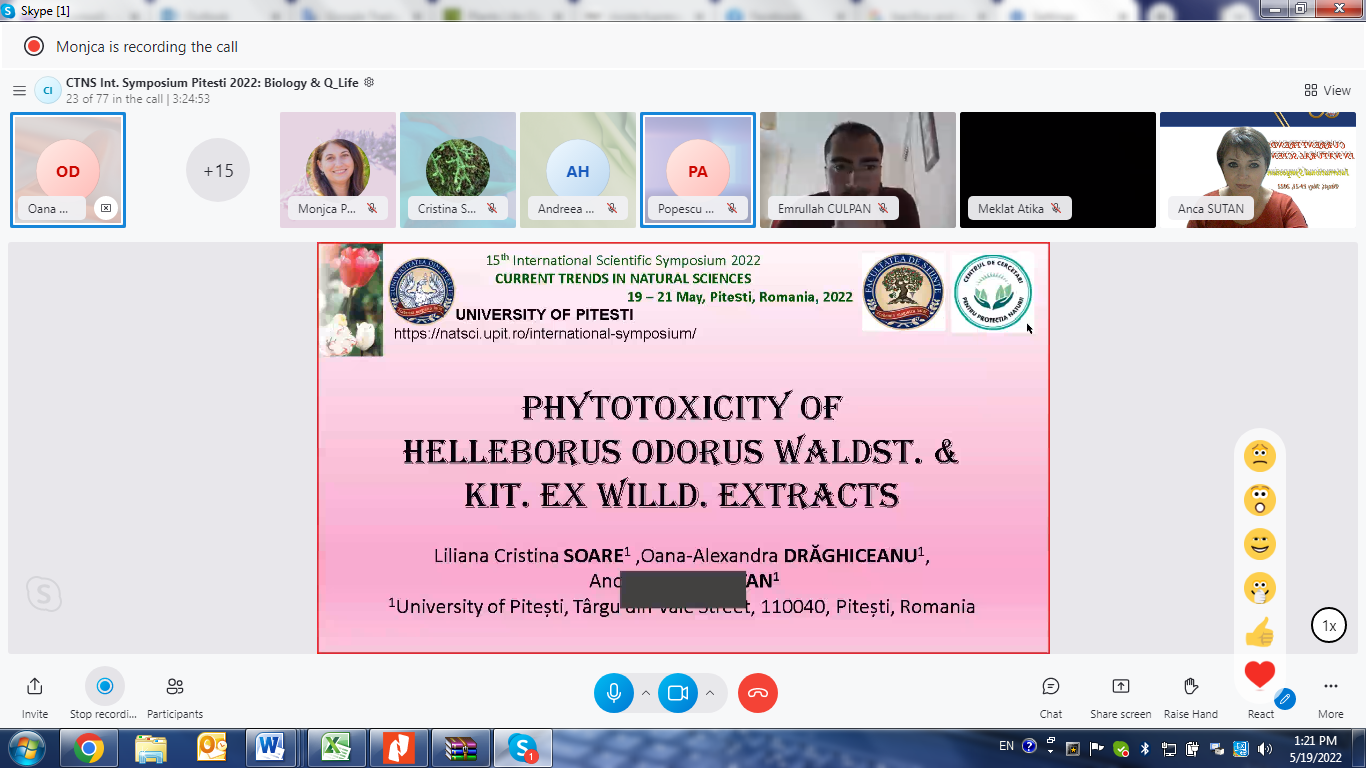Viewport: 1366px width, 768px height.
Task: Select Emrullah CULPAN's video thumbnail
Action: point(857,165)
